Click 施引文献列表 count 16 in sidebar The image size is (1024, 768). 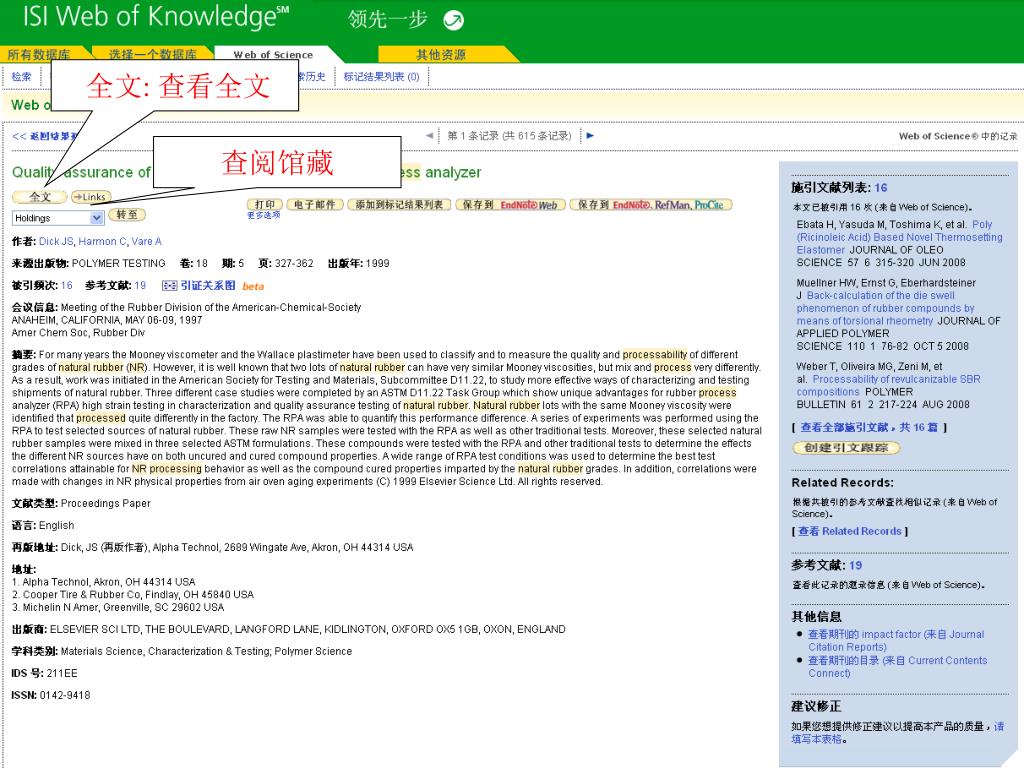[x=881, y=188]
